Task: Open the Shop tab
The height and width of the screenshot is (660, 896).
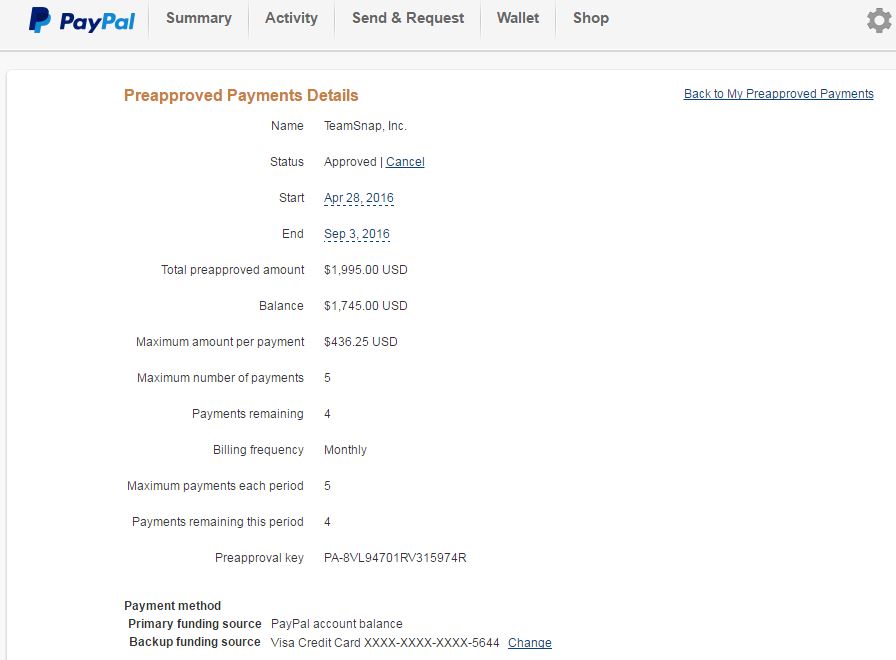Action: click(x=591, y=18)
